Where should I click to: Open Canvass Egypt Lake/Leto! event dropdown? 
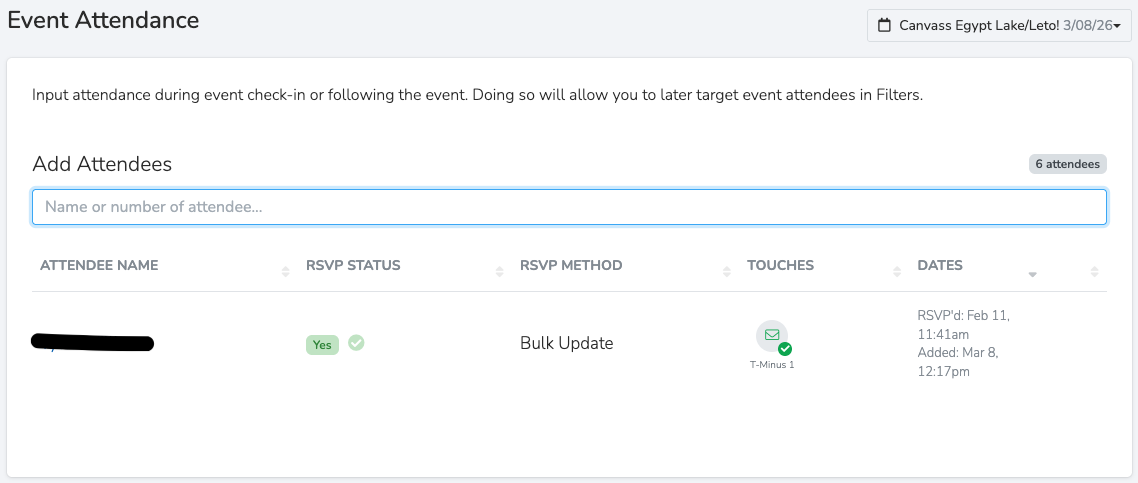click(x=999, y=25)
